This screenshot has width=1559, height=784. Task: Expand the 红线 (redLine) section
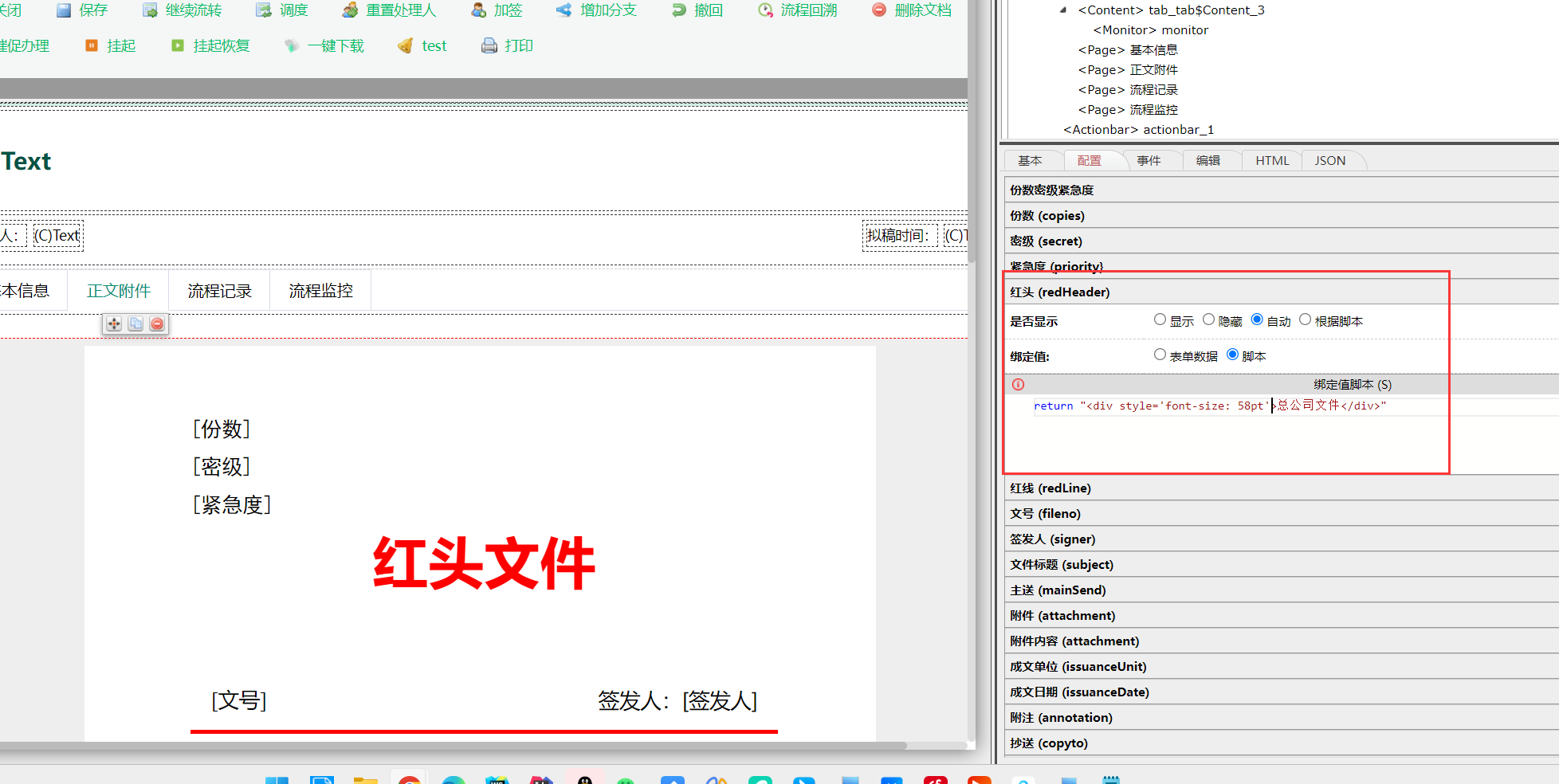(x=1050, y=488)
